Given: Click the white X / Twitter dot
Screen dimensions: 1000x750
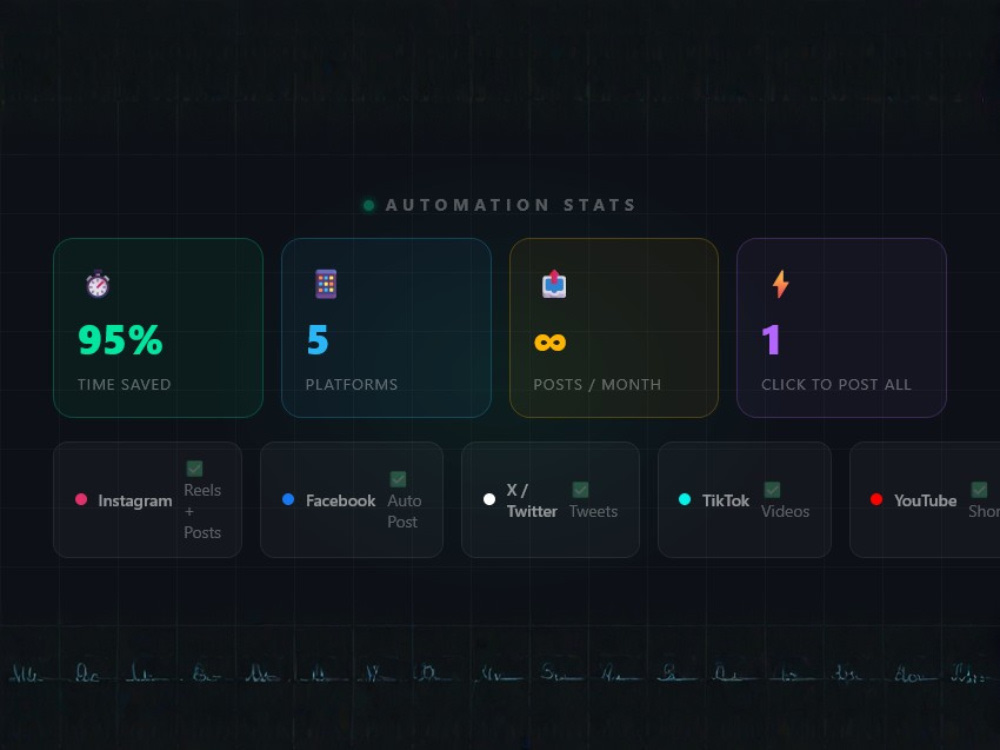Looking at the screenshot, I should pyautogui.click(x=489, y=499).
